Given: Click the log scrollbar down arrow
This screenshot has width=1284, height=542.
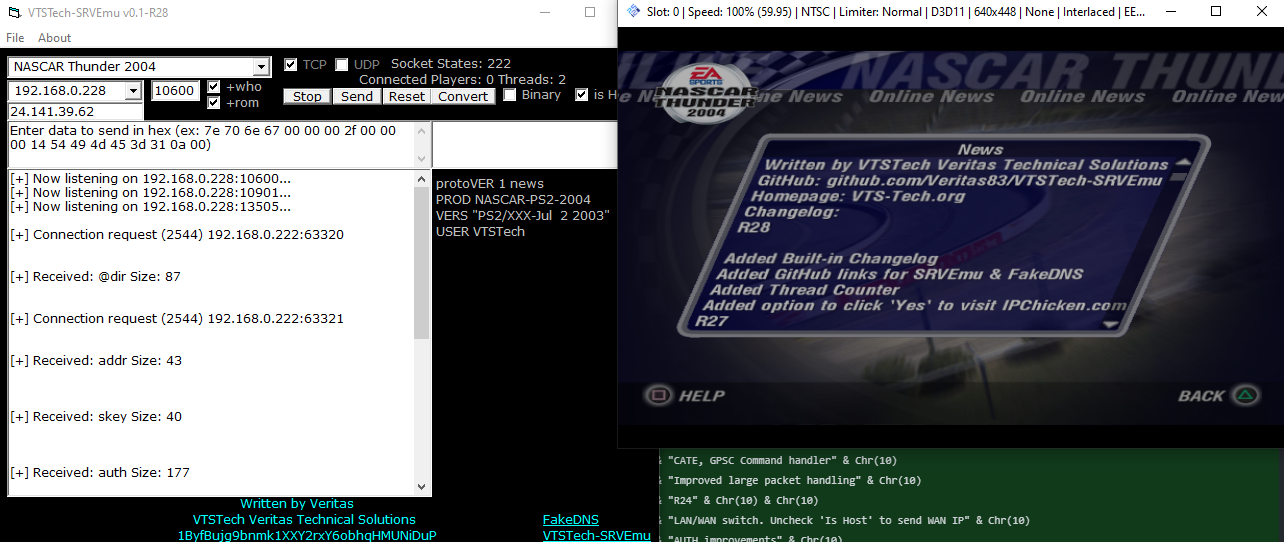Looking at the screenshot, I should coord(422,487).
